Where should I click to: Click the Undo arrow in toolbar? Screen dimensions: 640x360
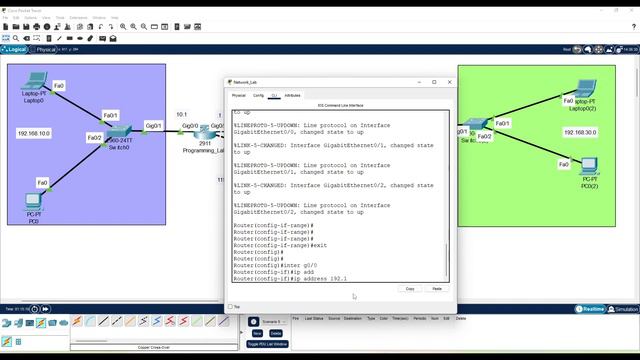(x=101, y=27)
